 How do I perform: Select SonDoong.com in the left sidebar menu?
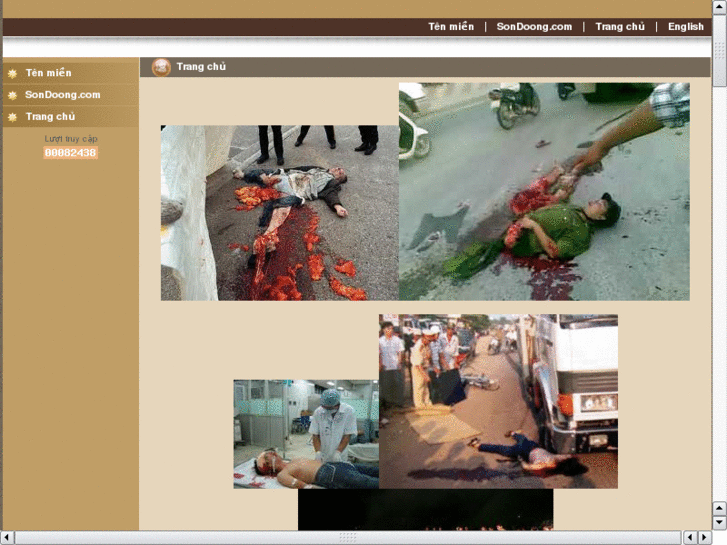(x=63, y=95)
